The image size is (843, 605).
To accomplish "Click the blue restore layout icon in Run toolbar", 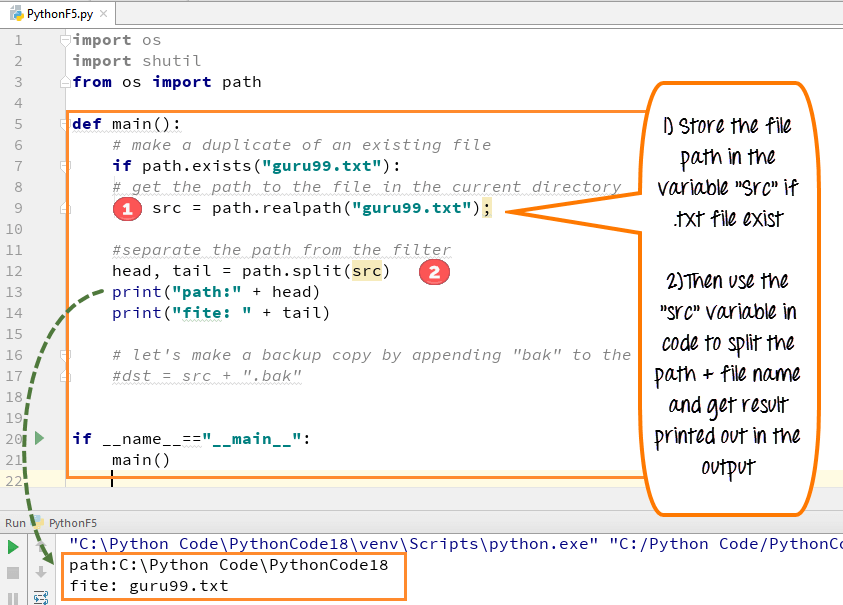I will 42,597.
